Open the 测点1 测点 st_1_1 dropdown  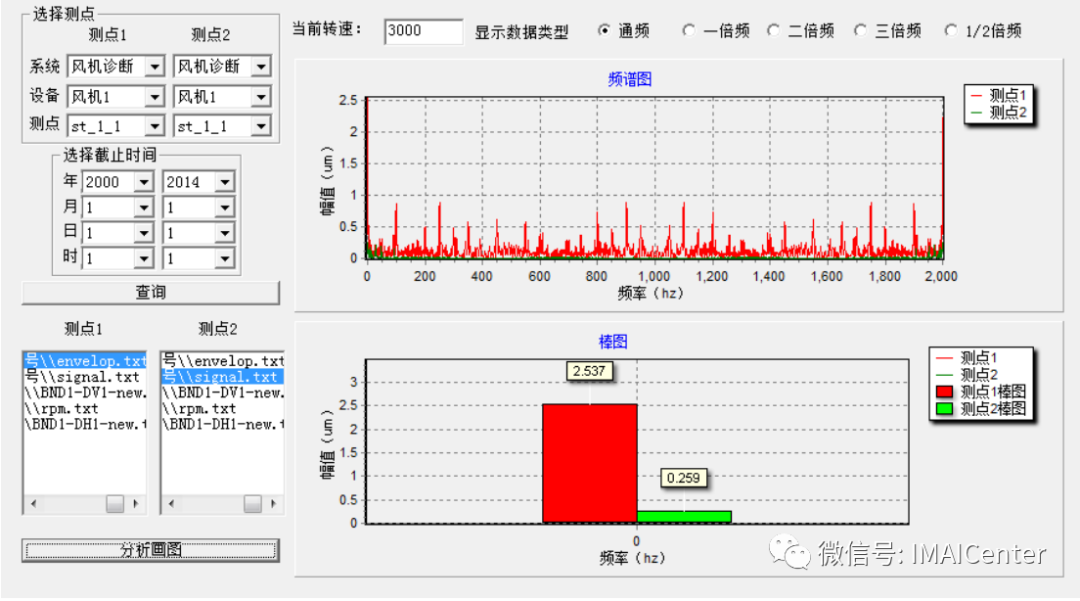[154, 126]
